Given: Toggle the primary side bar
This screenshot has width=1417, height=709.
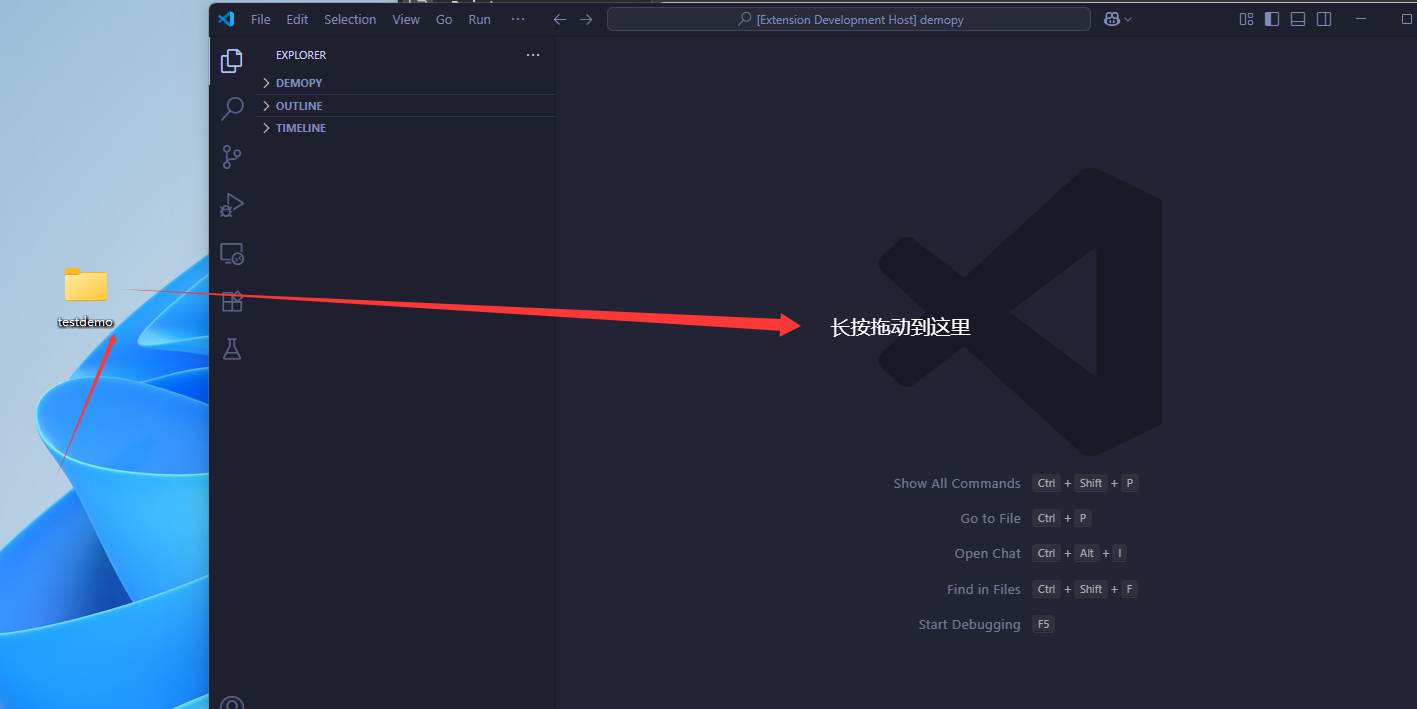Looking at the screenshot, I should tap(1272, 19).
